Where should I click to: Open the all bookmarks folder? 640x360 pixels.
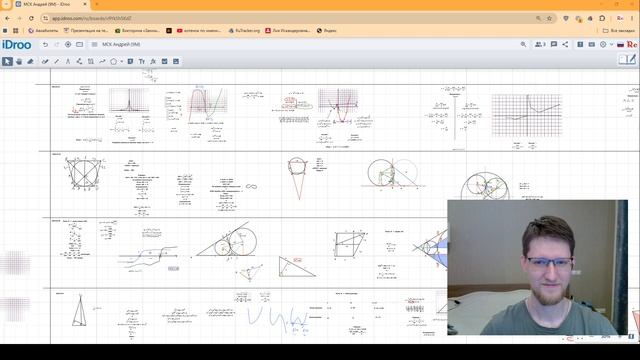pos(619,31)
